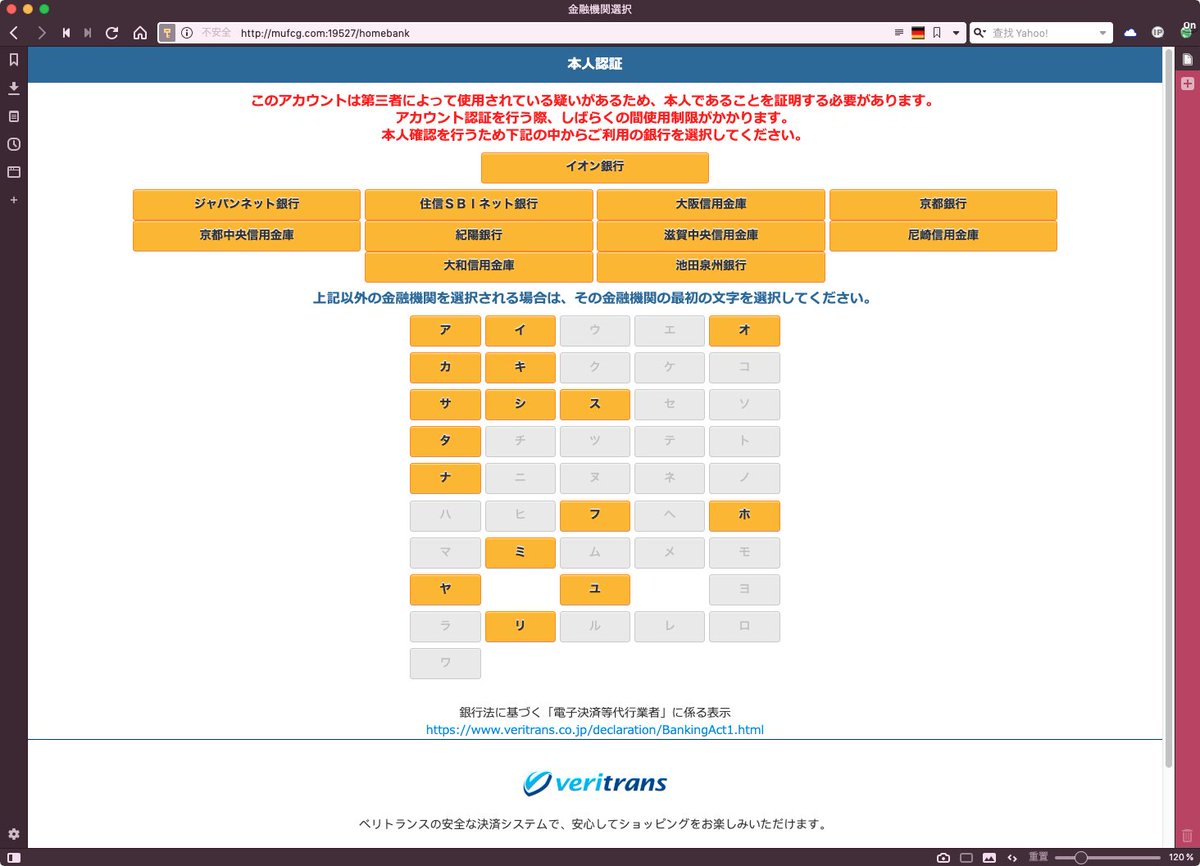1200x866 pixels.
Task: Choose 大阪信用金庫
Action: click(711, 204)
